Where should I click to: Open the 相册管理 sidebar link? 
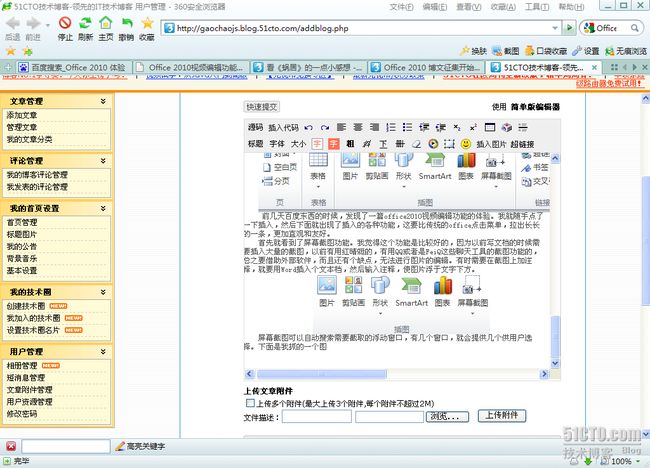22,366
